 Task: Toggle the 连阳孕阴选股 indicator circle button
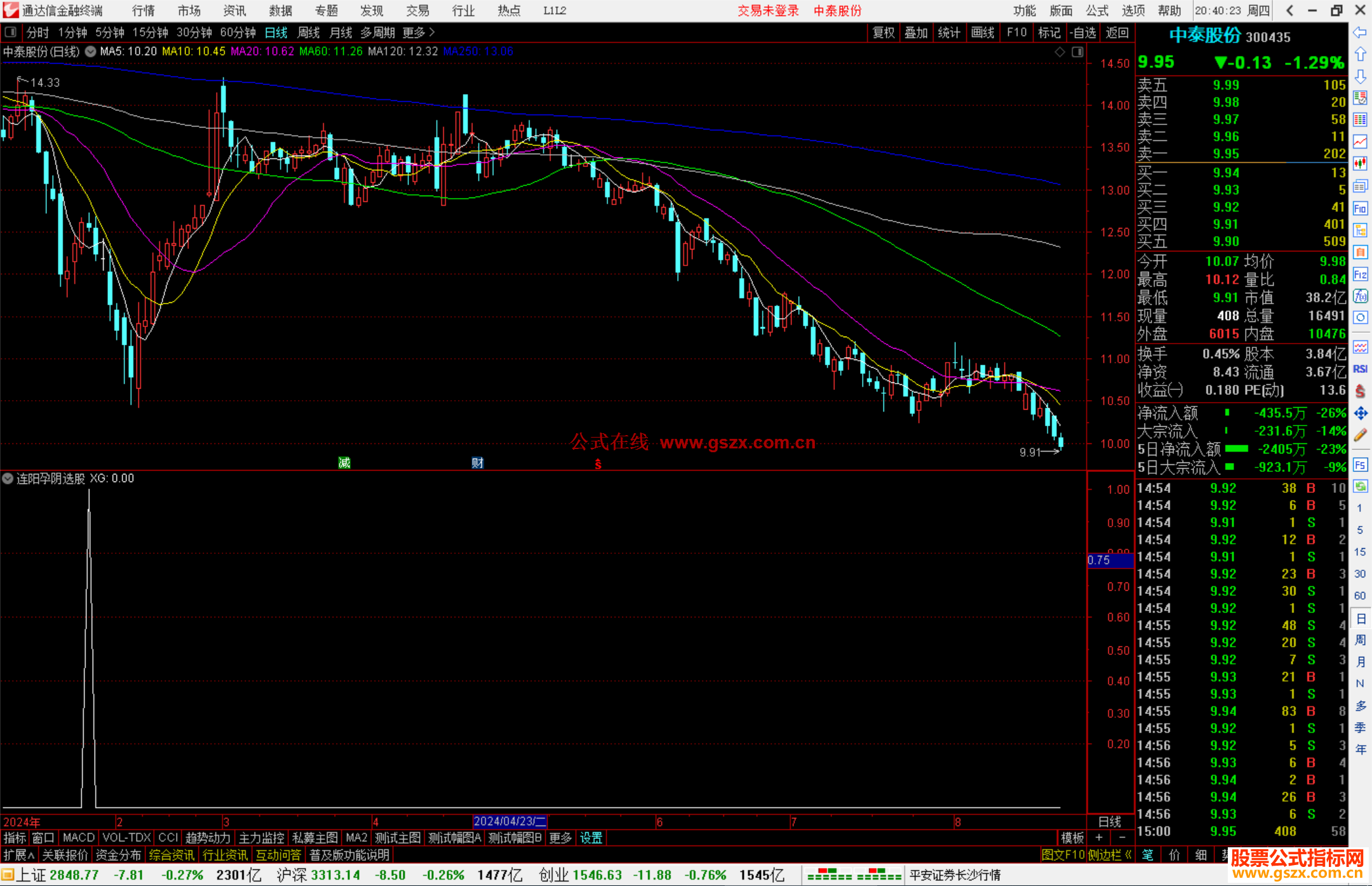click(x=8, y=478)
